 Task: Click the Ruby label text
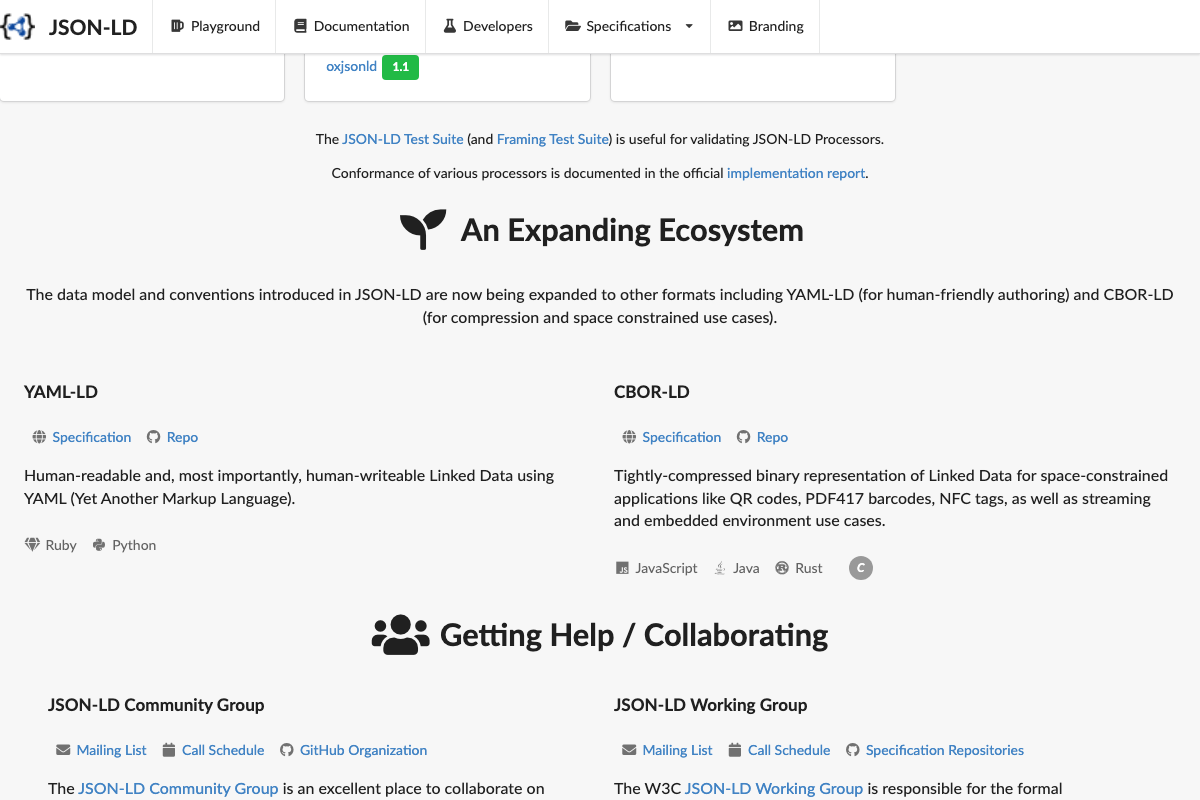pyautogui.click(x=61, y=545)
